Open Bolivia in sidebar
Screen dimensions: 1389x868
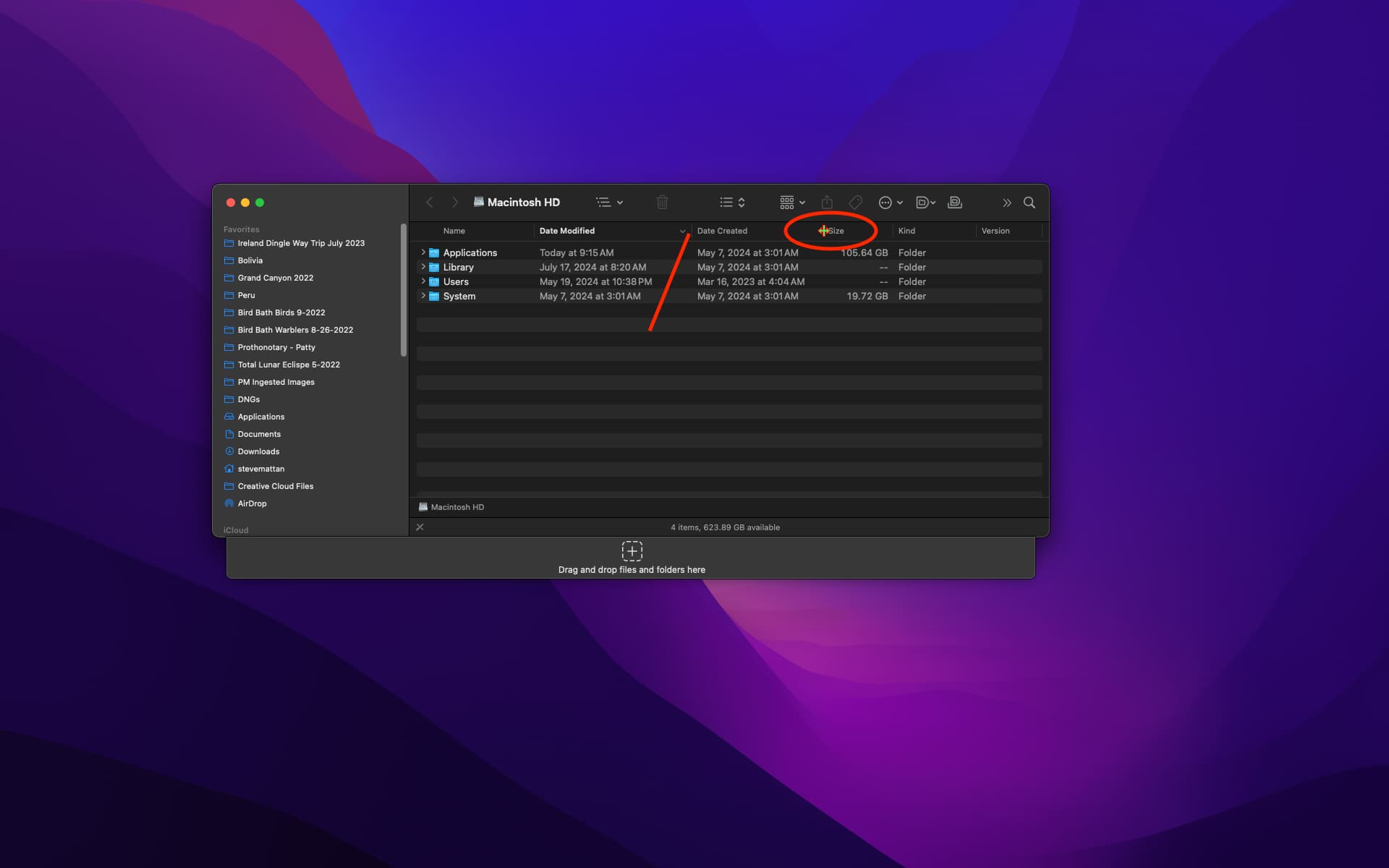[x=250, y=260]
